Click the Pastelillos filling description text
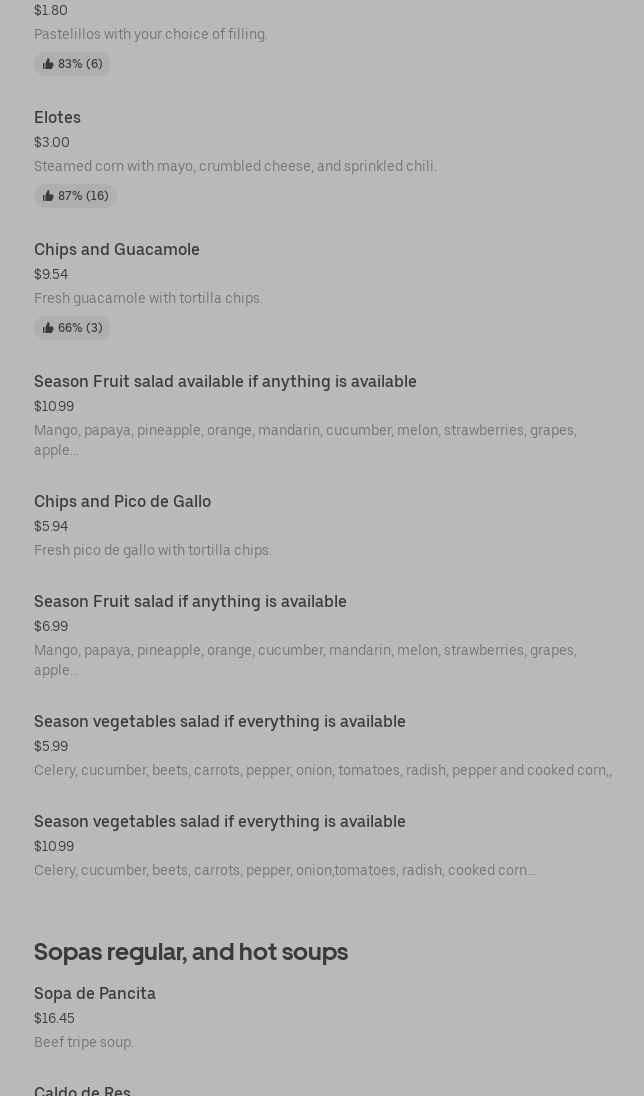This screenshot has height=1096, width=644. pyautogui.click(x=151, y=34)
